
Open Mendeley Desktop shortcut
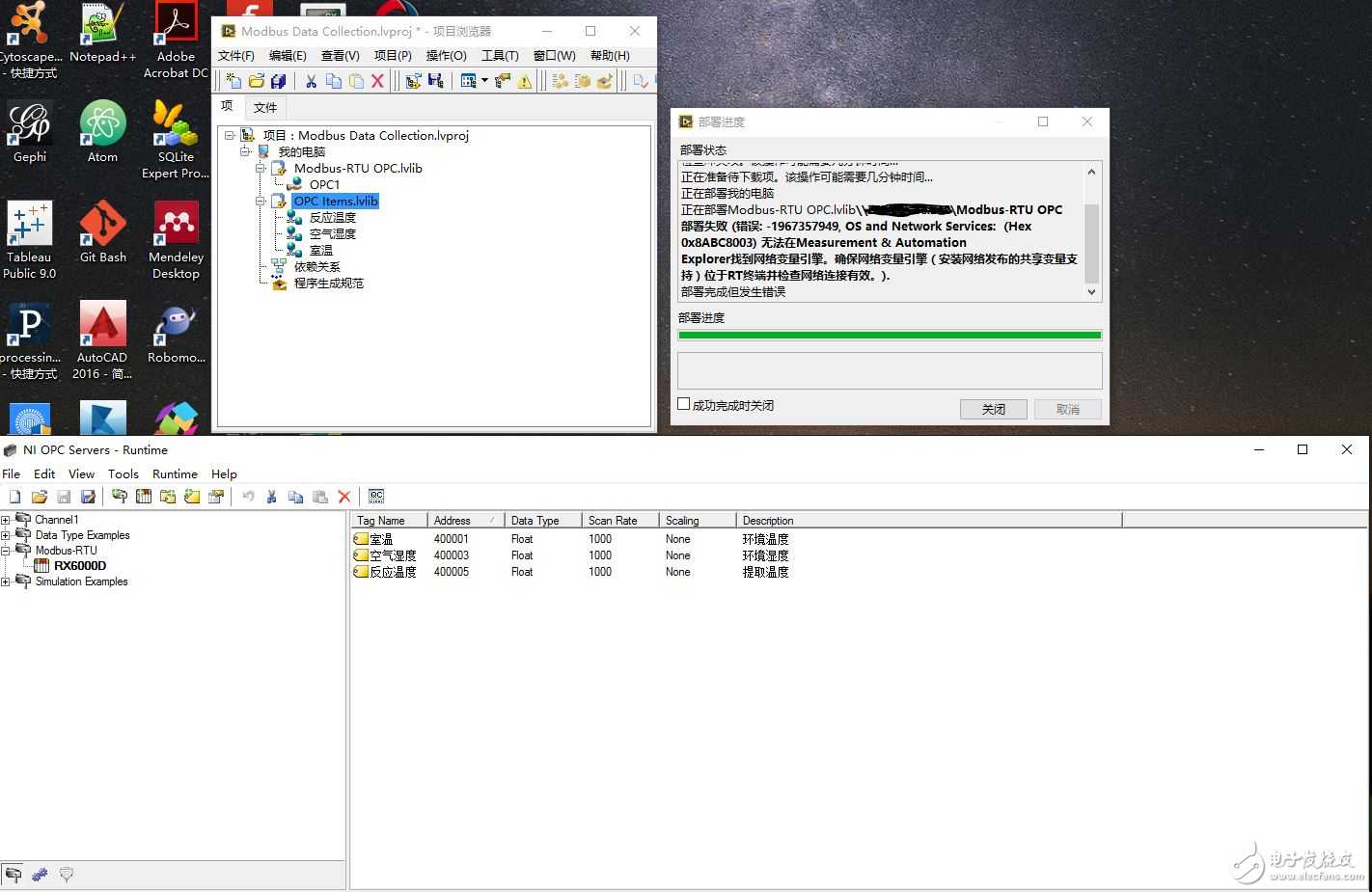[x=176, y=240]
